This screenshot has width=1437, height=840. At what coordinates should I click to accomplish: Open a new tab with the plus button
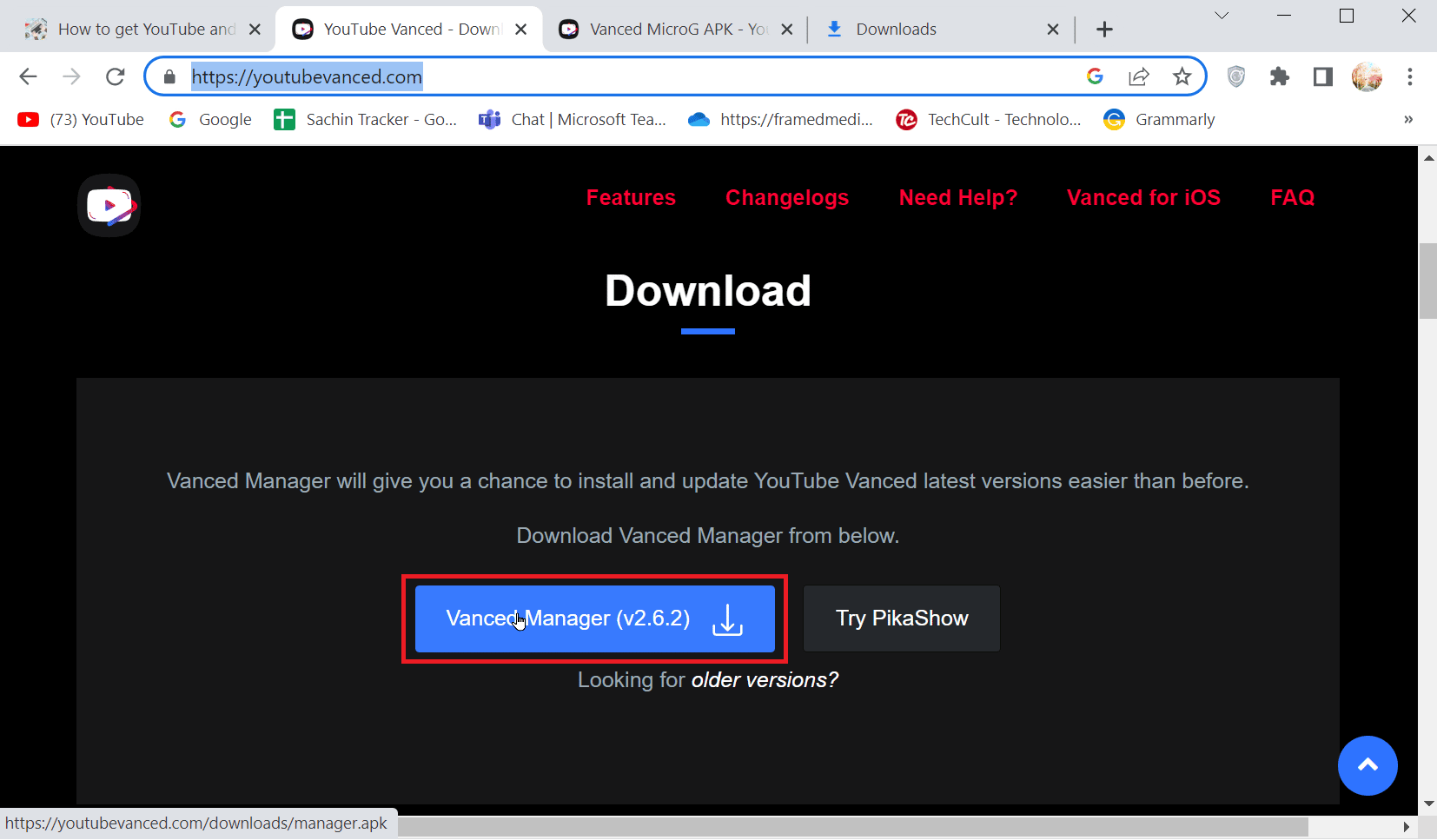click(1104, 29)
